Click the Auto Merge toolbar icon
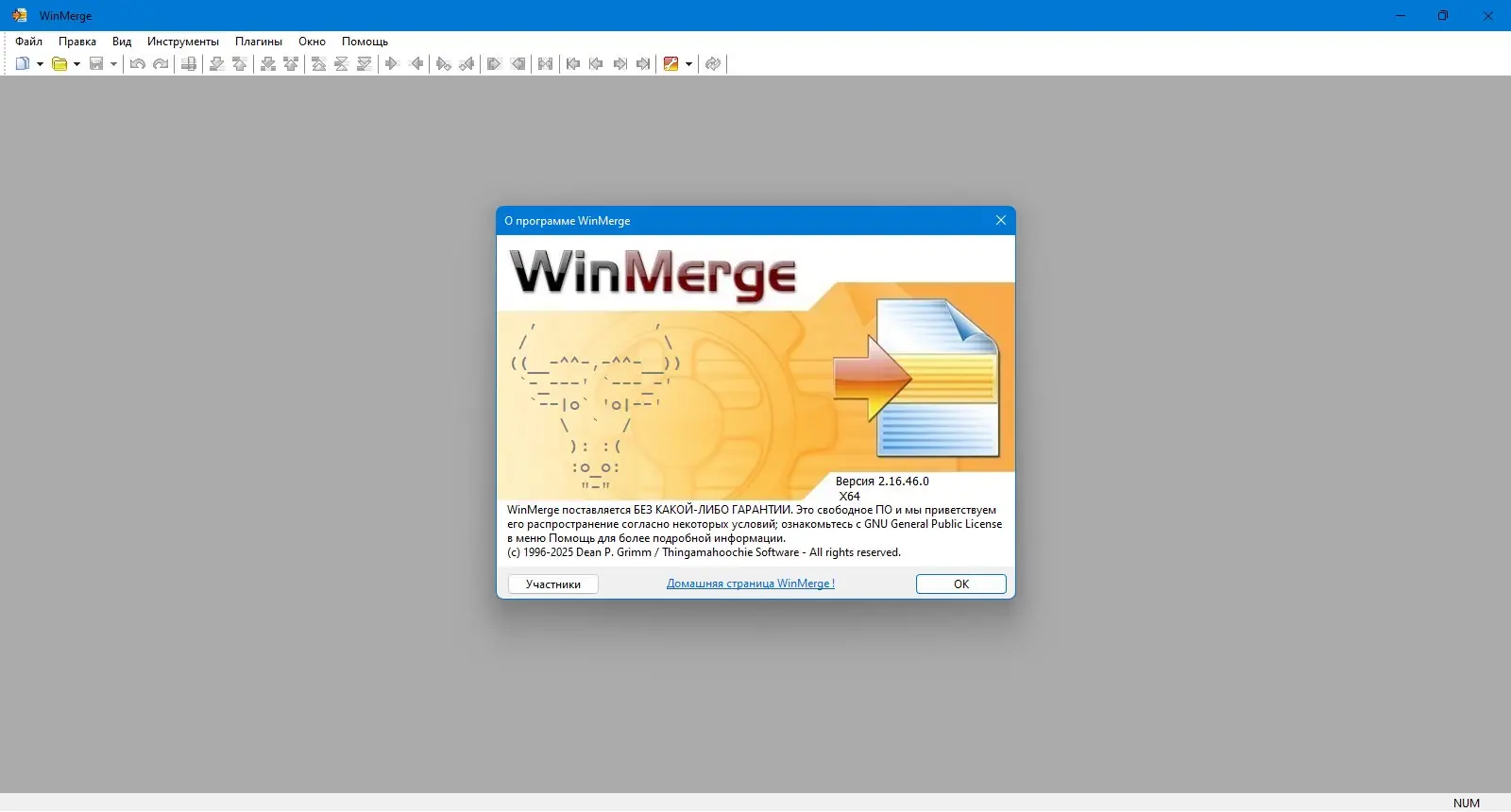 click(545, 64)
